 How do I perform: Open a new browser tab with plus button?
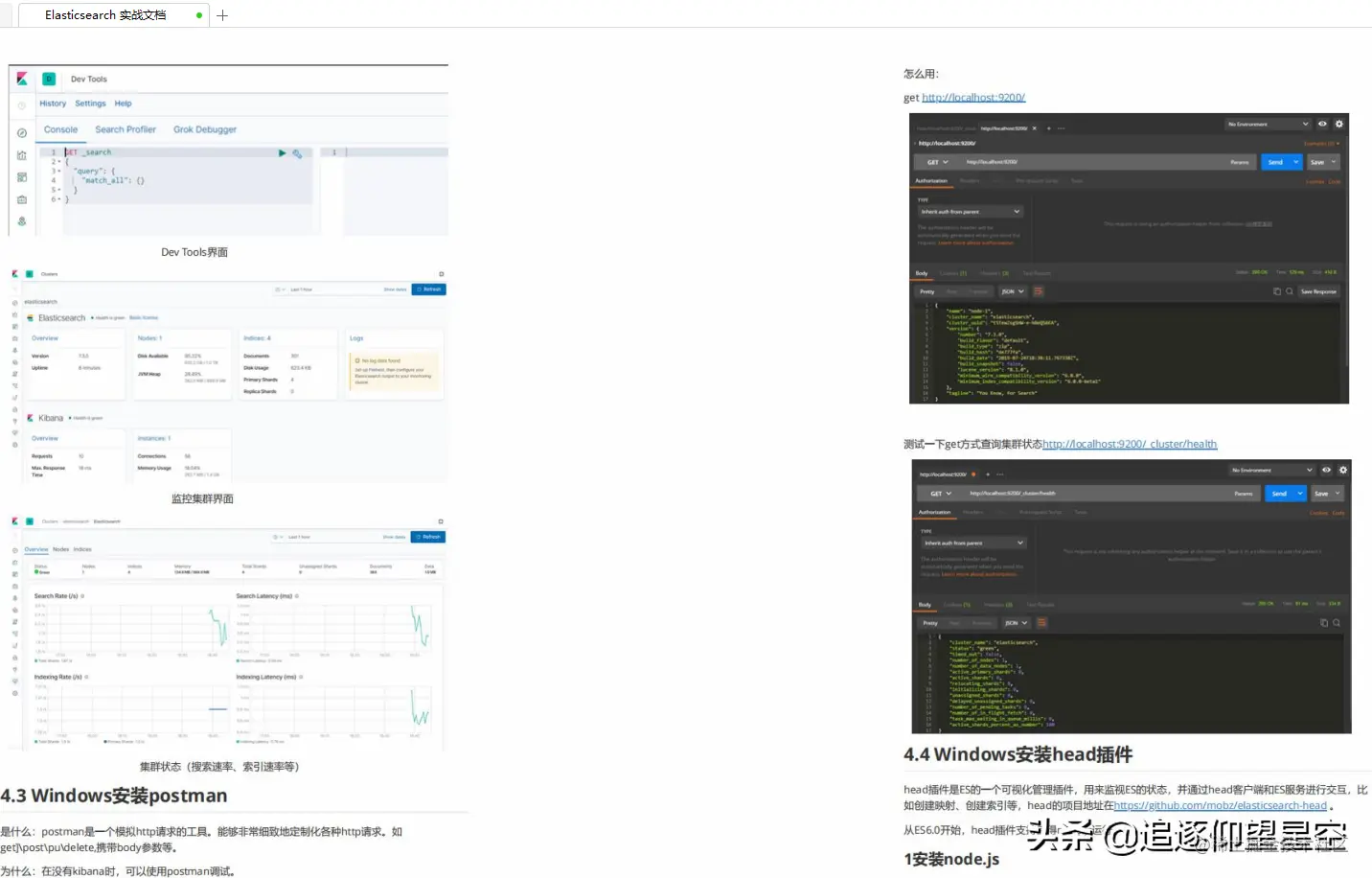pos(222,15)
